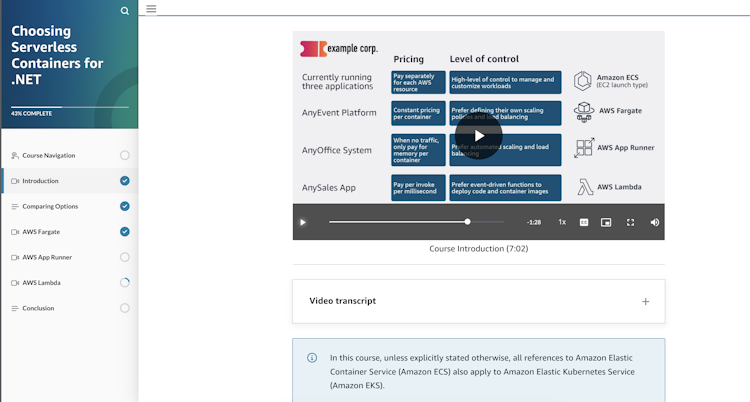Click the video icon beside Introduction
The image size is (750, 402).
[15, 181]
